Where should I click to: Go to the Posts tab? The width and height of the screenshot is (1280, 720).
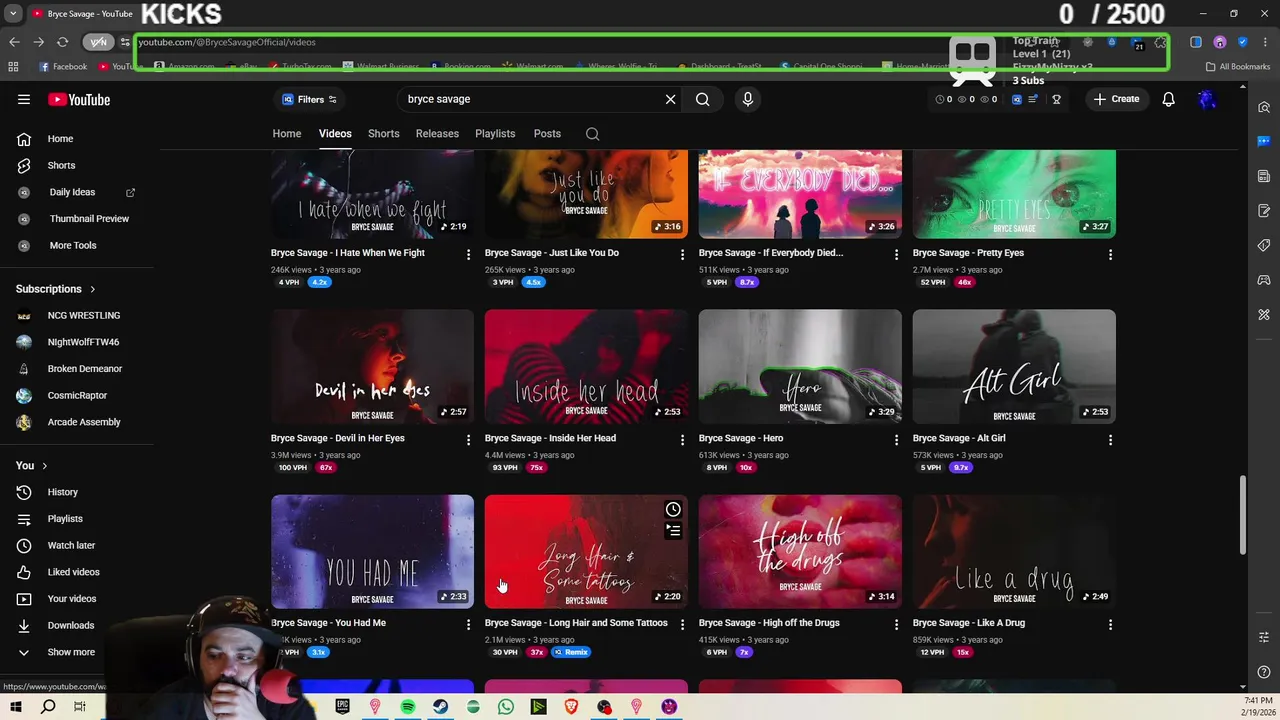tap(547, 134)
